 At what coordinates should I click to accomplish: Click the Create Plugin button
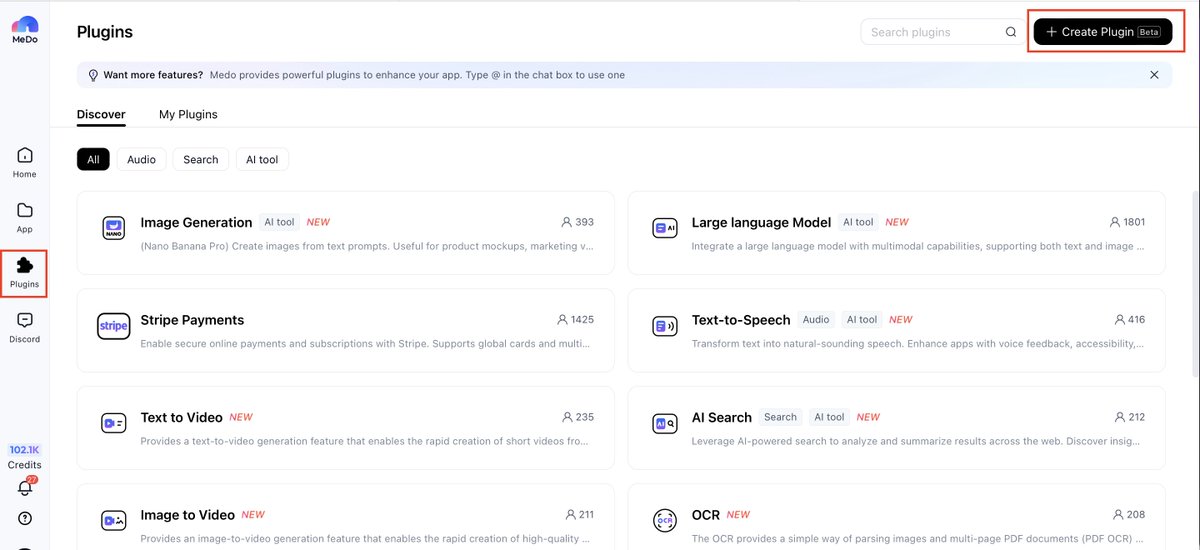coord(1103,32)
